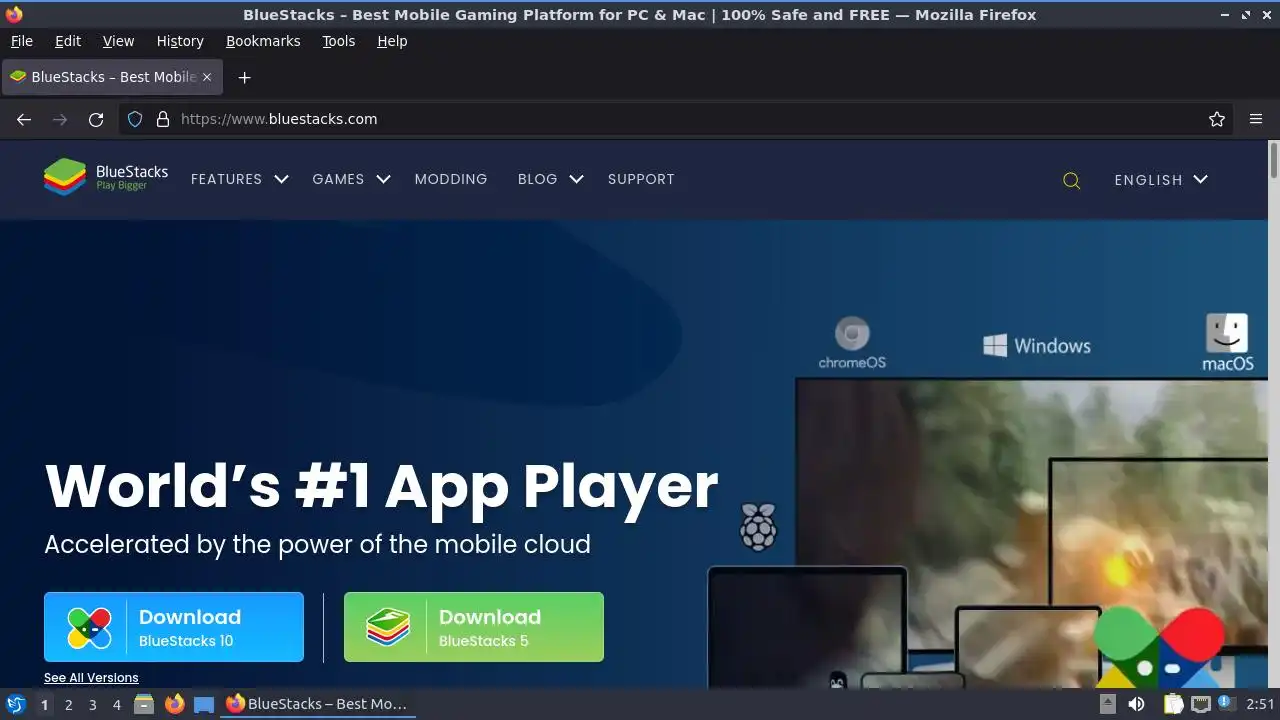Click the notification info tray icon
1280x720 pixels.
point(1226,703)
